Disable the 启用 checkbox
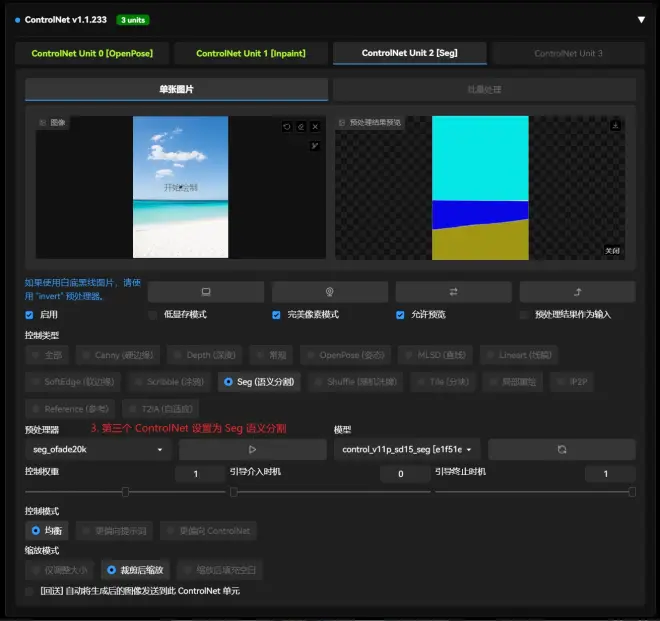This screenshot has width=660, height=621. (30, 315)
